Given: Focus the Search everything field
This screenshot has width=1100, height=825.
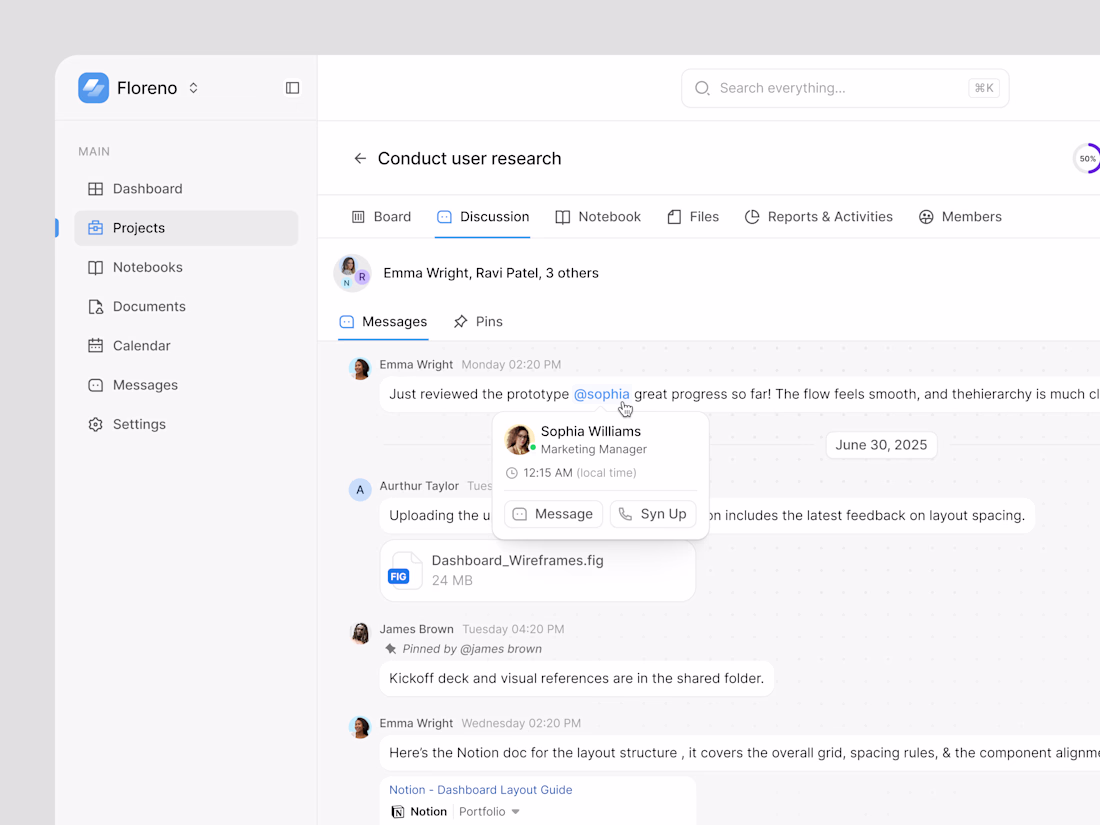Looking at the screenshot, I should point(845,88).
